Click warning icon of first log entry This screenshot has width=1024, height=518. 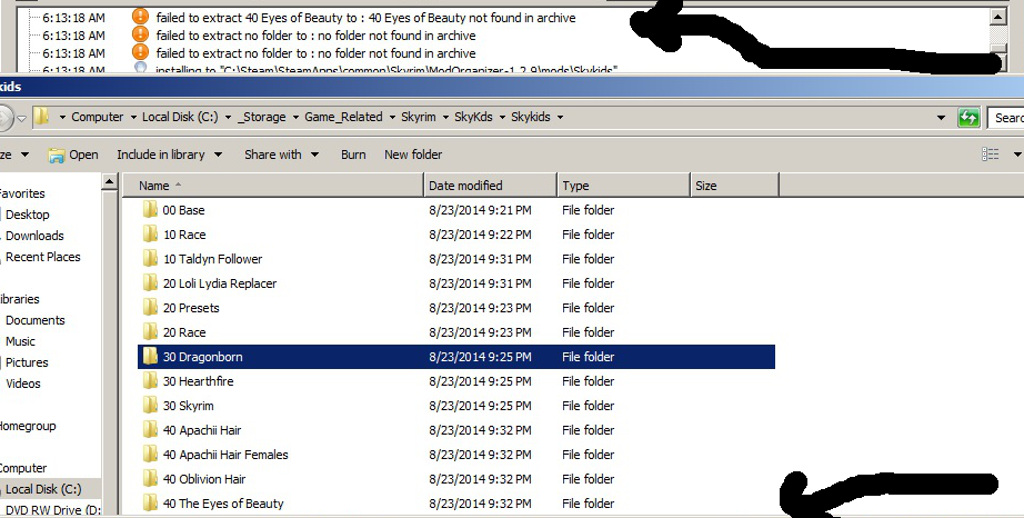coord(140,17)
